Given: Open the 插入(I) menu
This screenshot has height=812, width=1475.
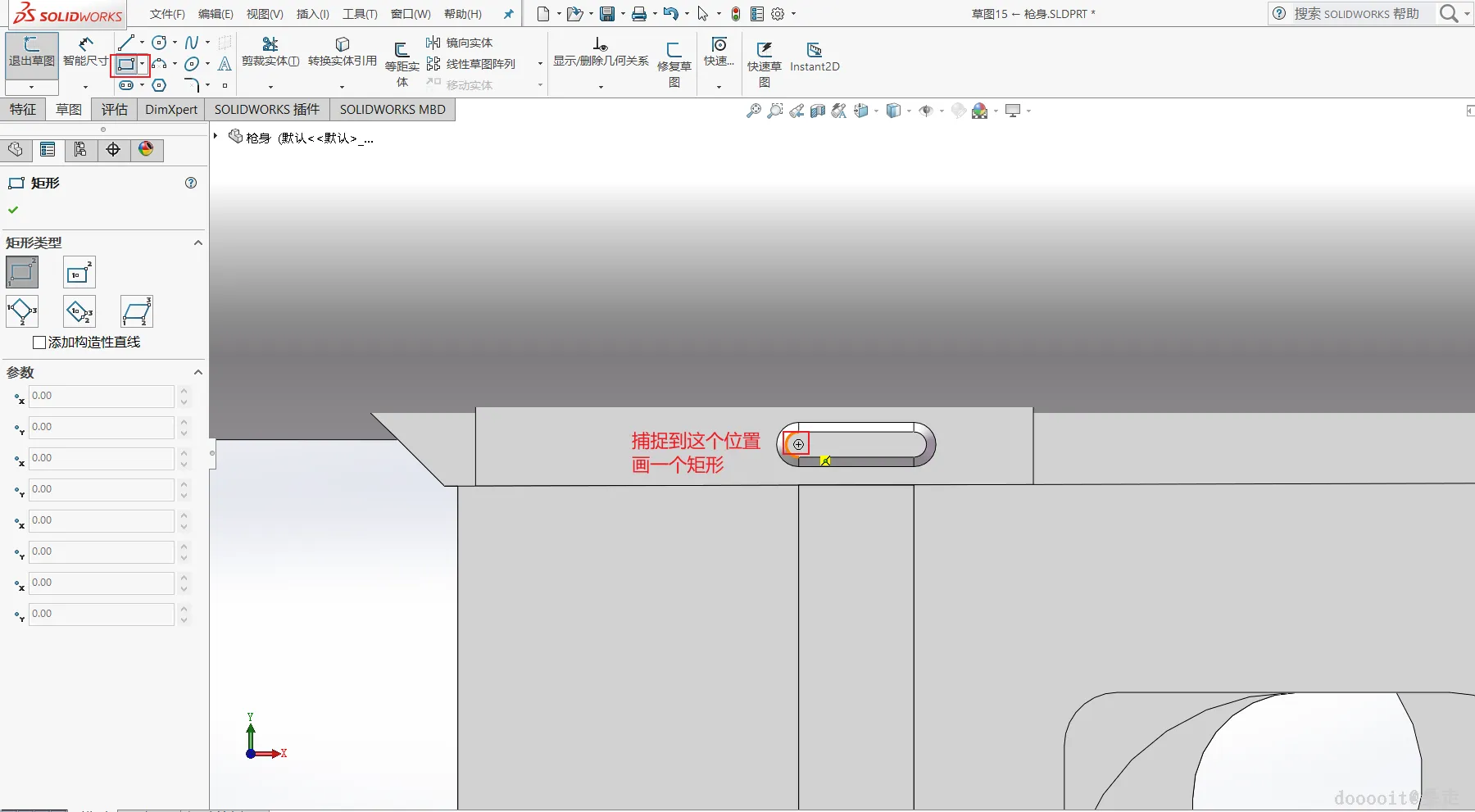Looking at the screenshot, I should click(312, 14).
